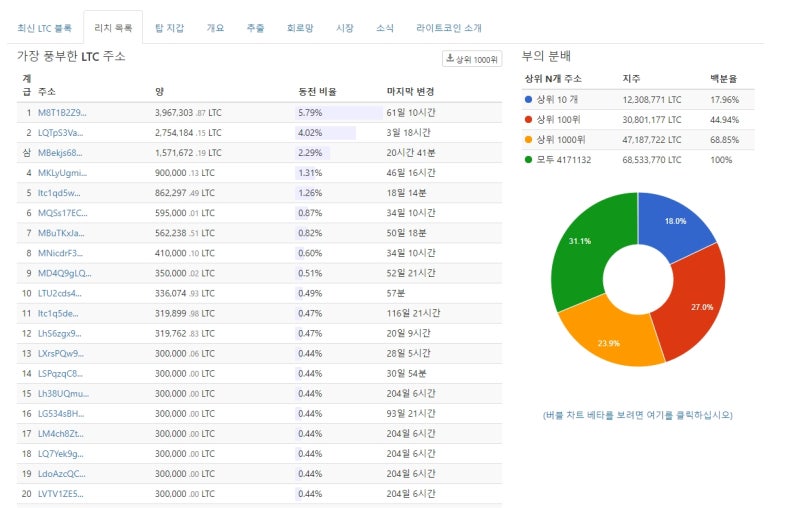Click the last-change value 61일 10시간
Image resolution: width=800 pixels, height=508 pixels.
tap(411, 113)
